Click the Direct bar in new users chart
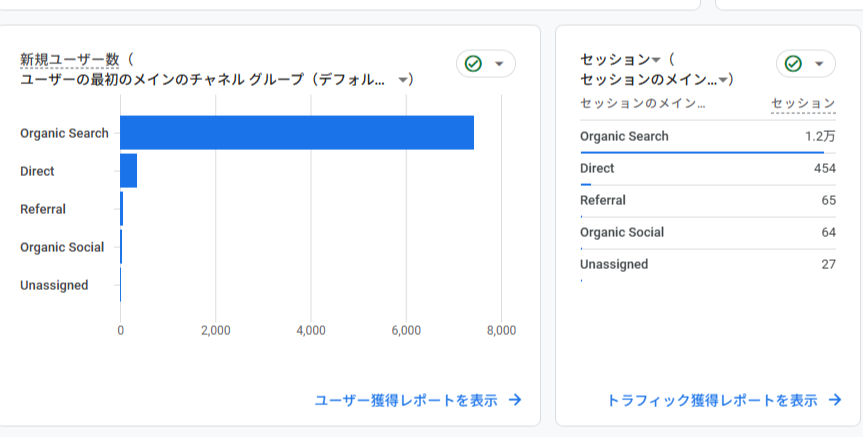This screenshot has height=437, width=863. 128,171
